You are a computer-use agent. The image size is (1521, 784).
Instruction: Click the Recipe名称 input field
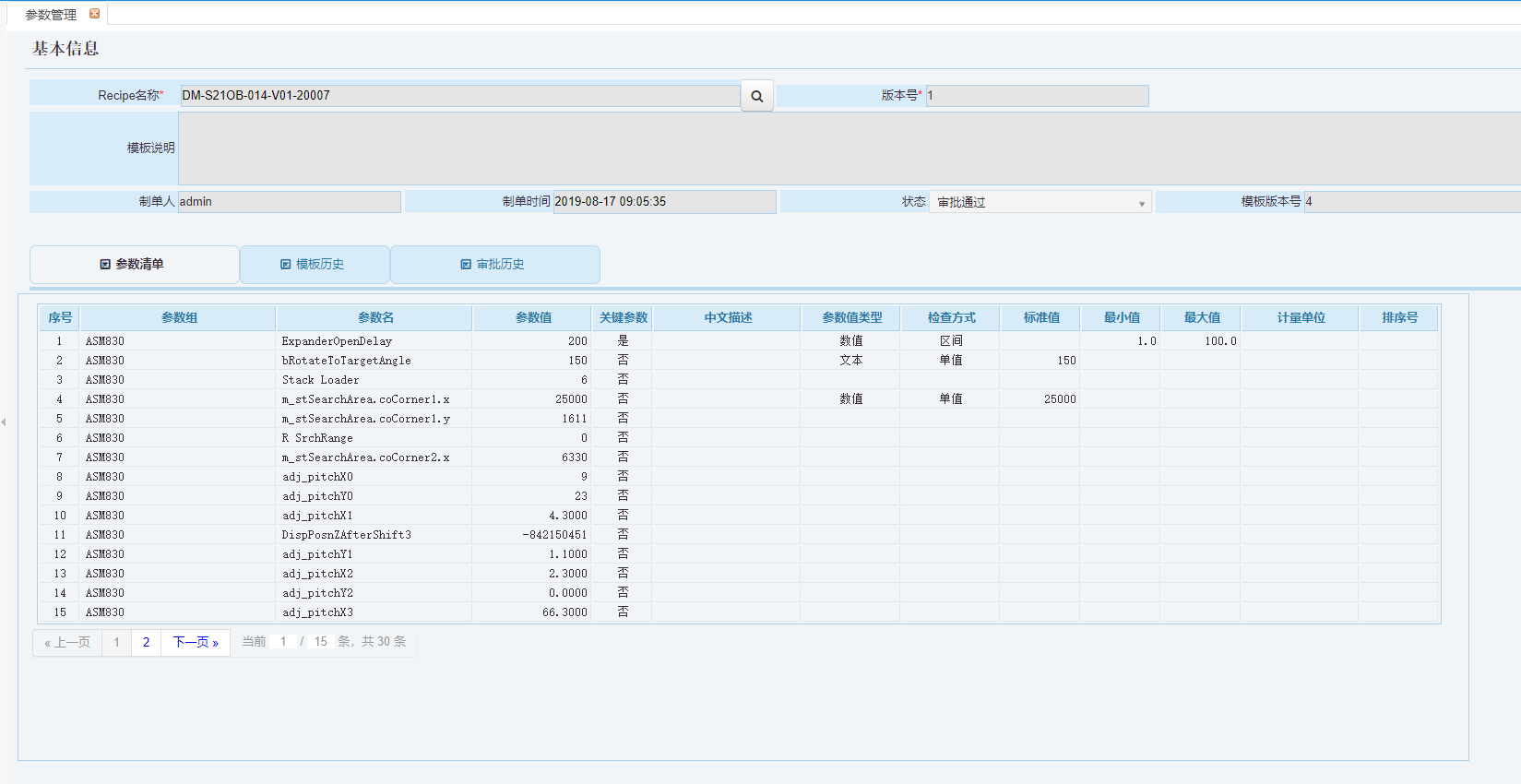(459, 96)
